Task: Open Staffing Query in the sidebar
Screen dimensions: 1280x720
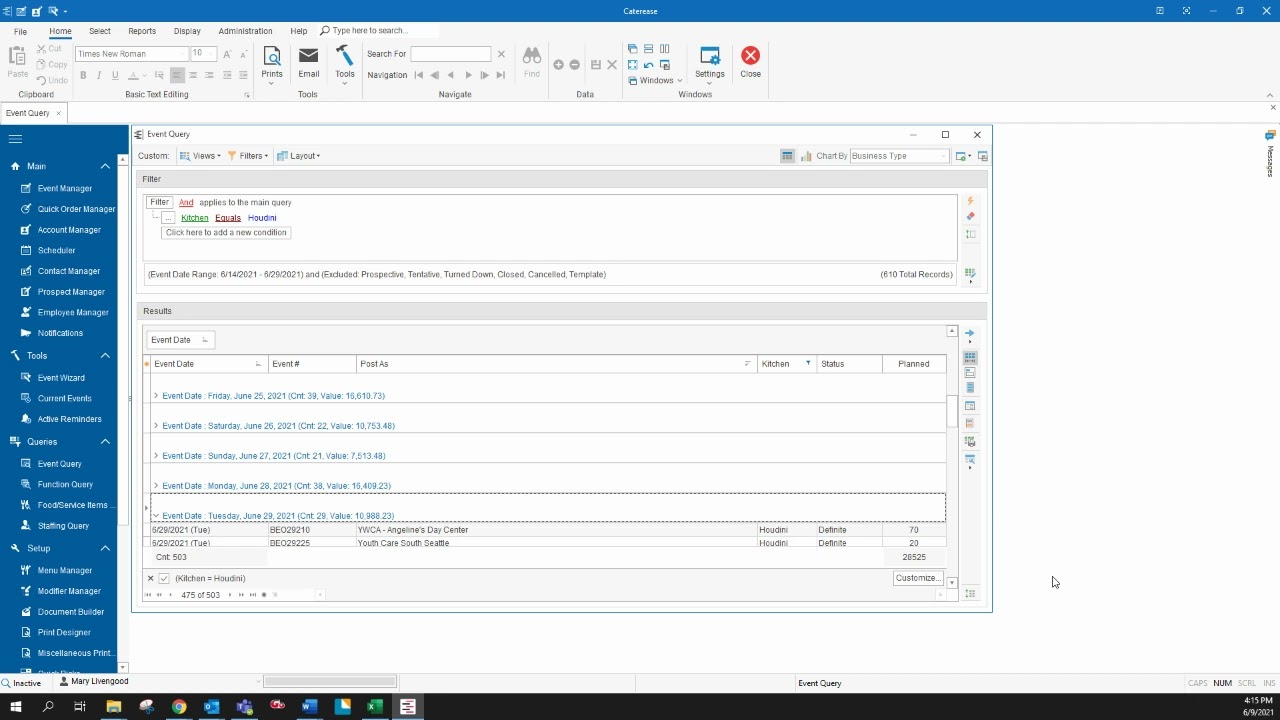Action: click(x=63, y=526)
